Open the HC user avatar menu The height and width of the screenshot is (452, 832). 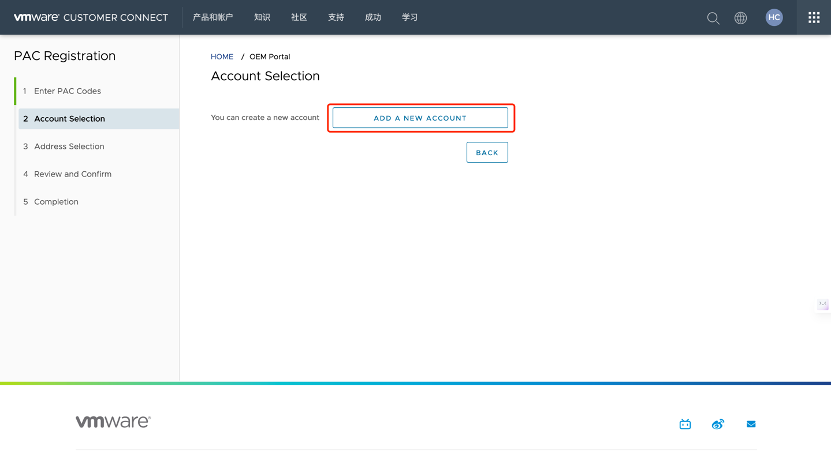[774, 18]
